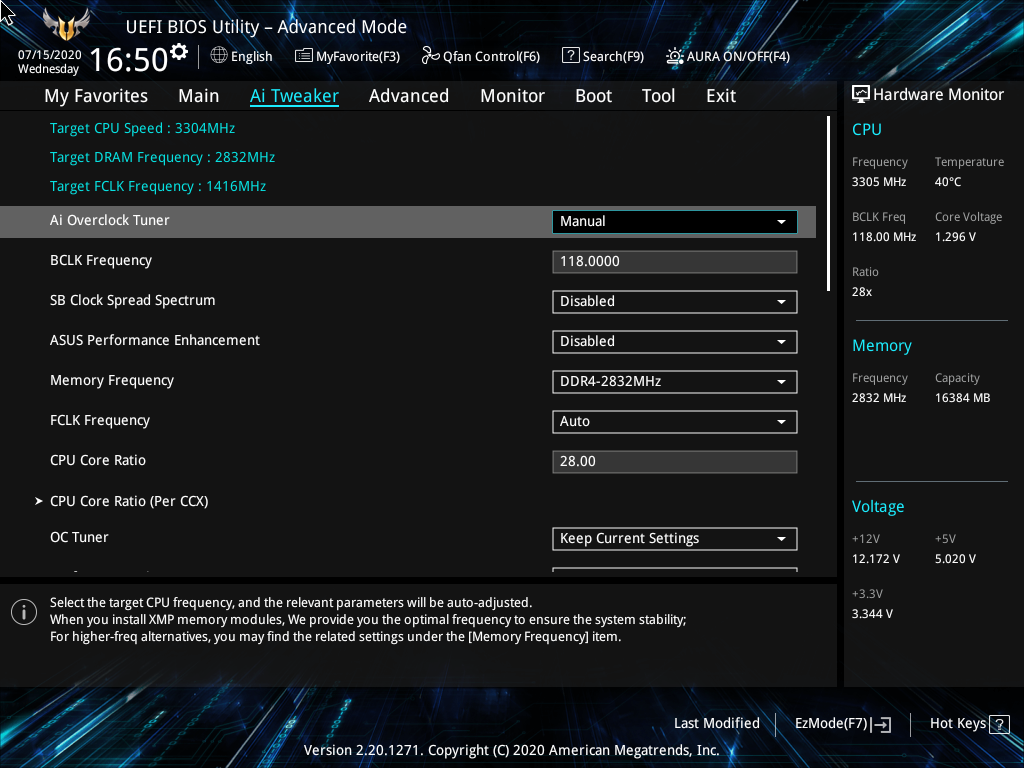Select the ASUS Performance Enhancement label
The width and height of the screenshot is (1024, 768).
tap(155, 340)
